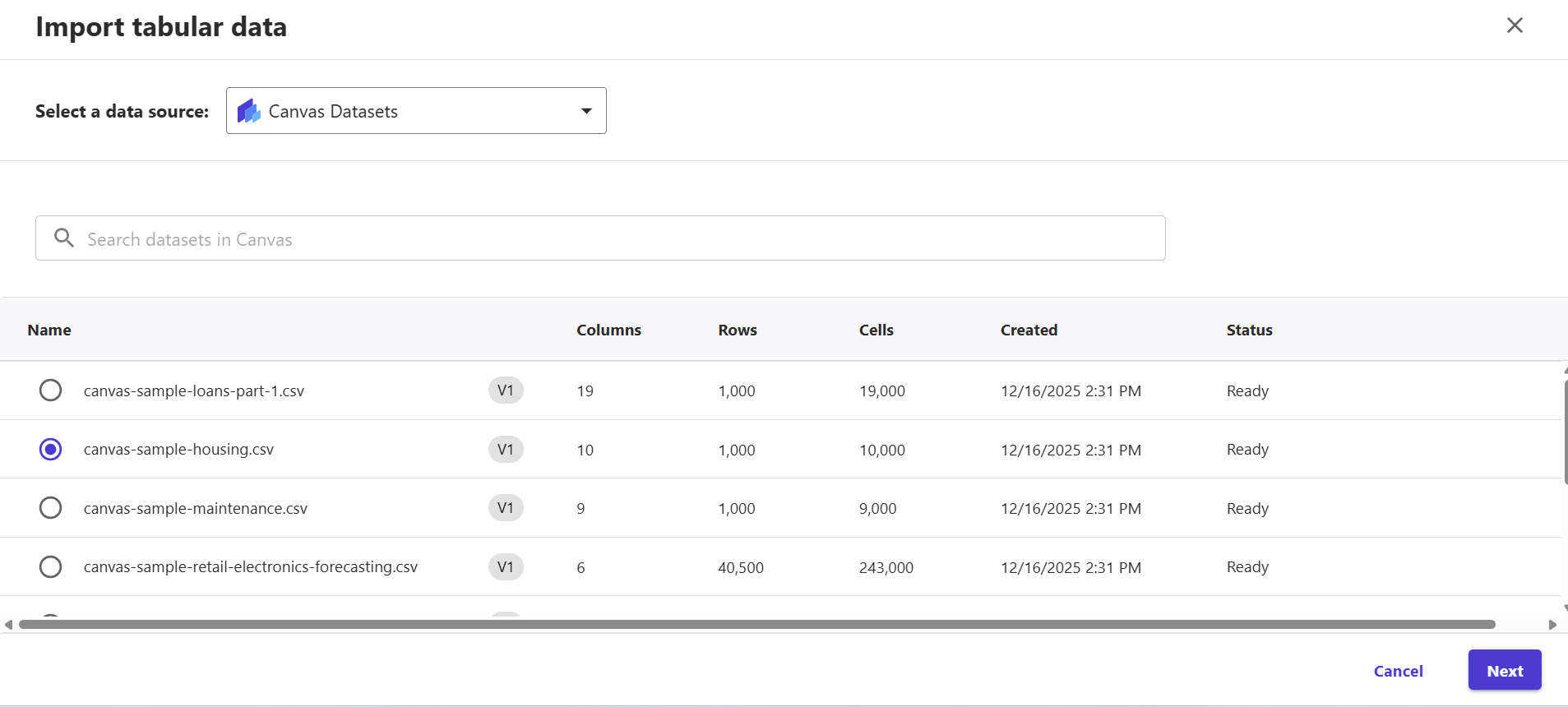Select canvas-sample-loans-part-1.csv radio button
1568x707 pixels.
pyautogui.click(x=51, y=390)
